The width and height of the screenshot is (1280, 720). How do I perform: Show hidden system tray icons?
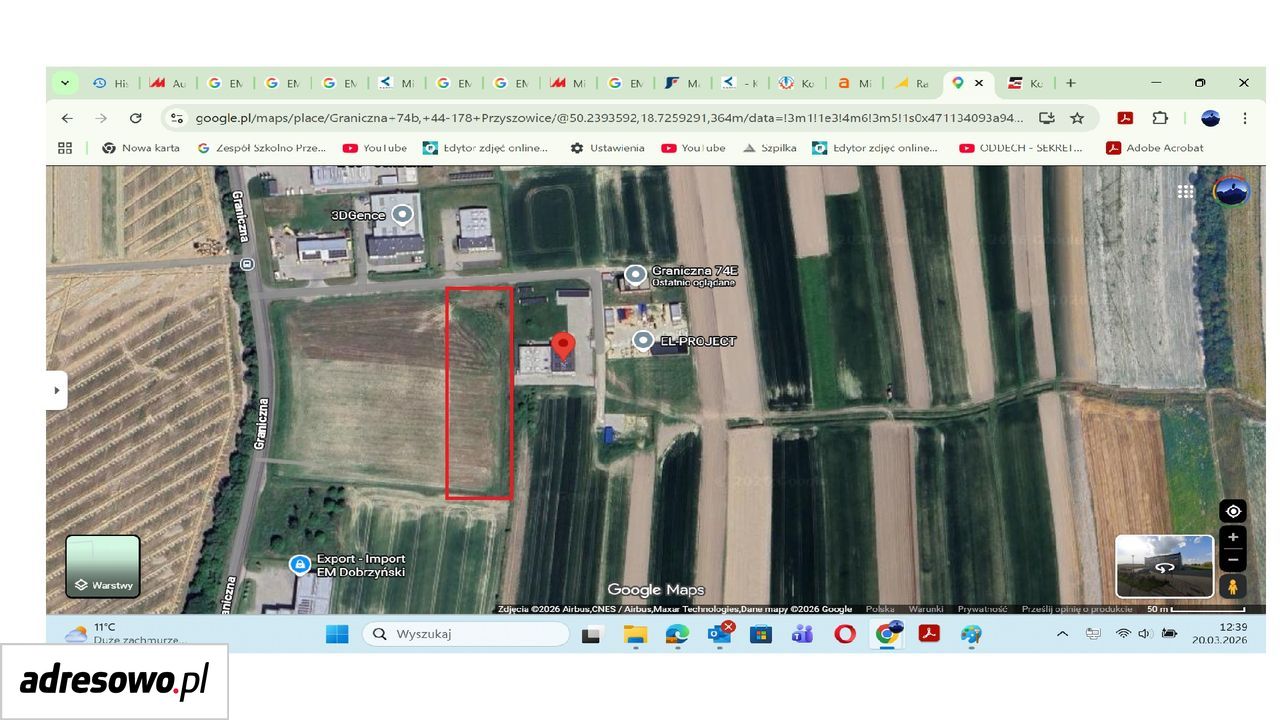[1062, 634]
